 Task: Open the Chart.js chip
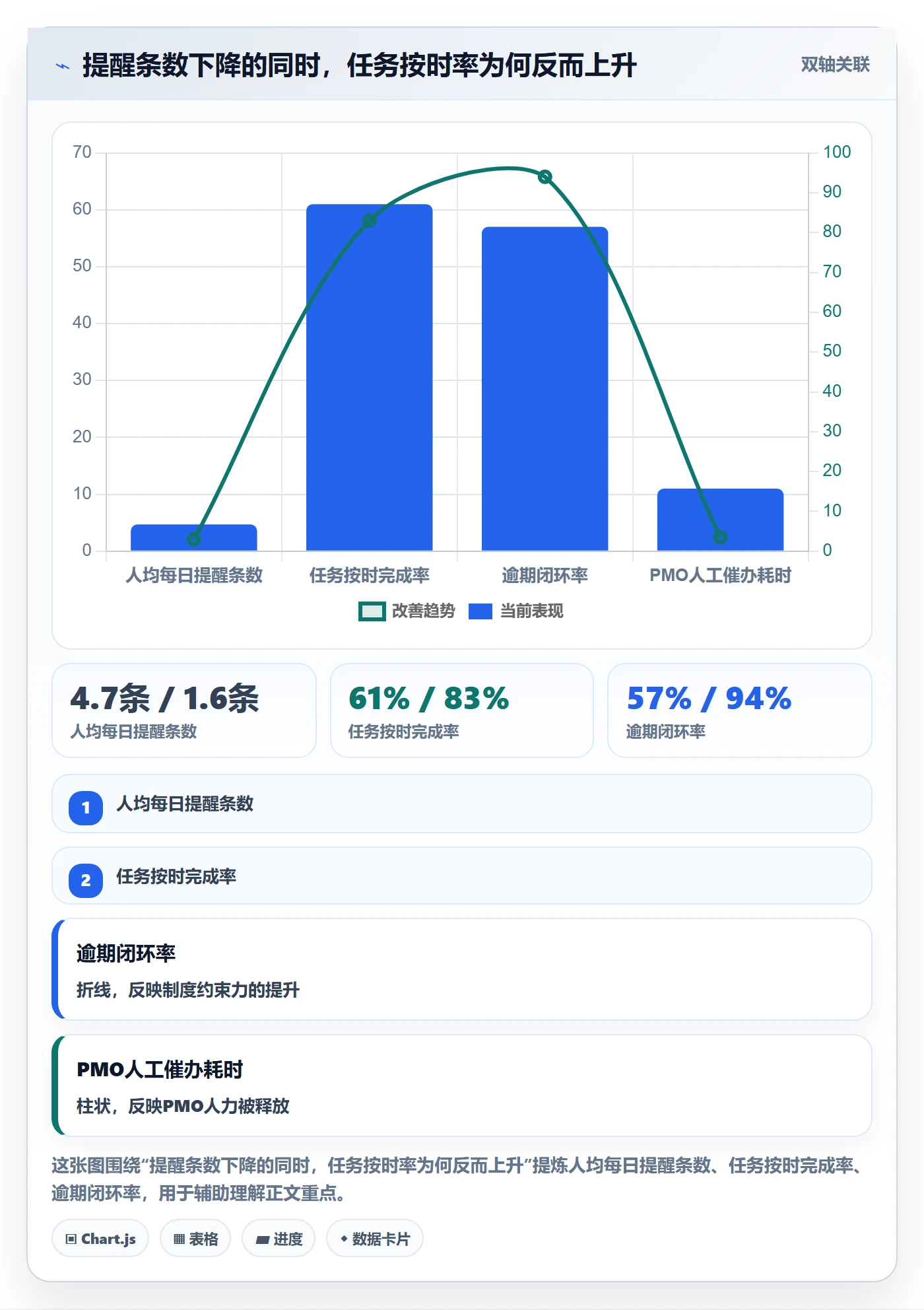100,1239
